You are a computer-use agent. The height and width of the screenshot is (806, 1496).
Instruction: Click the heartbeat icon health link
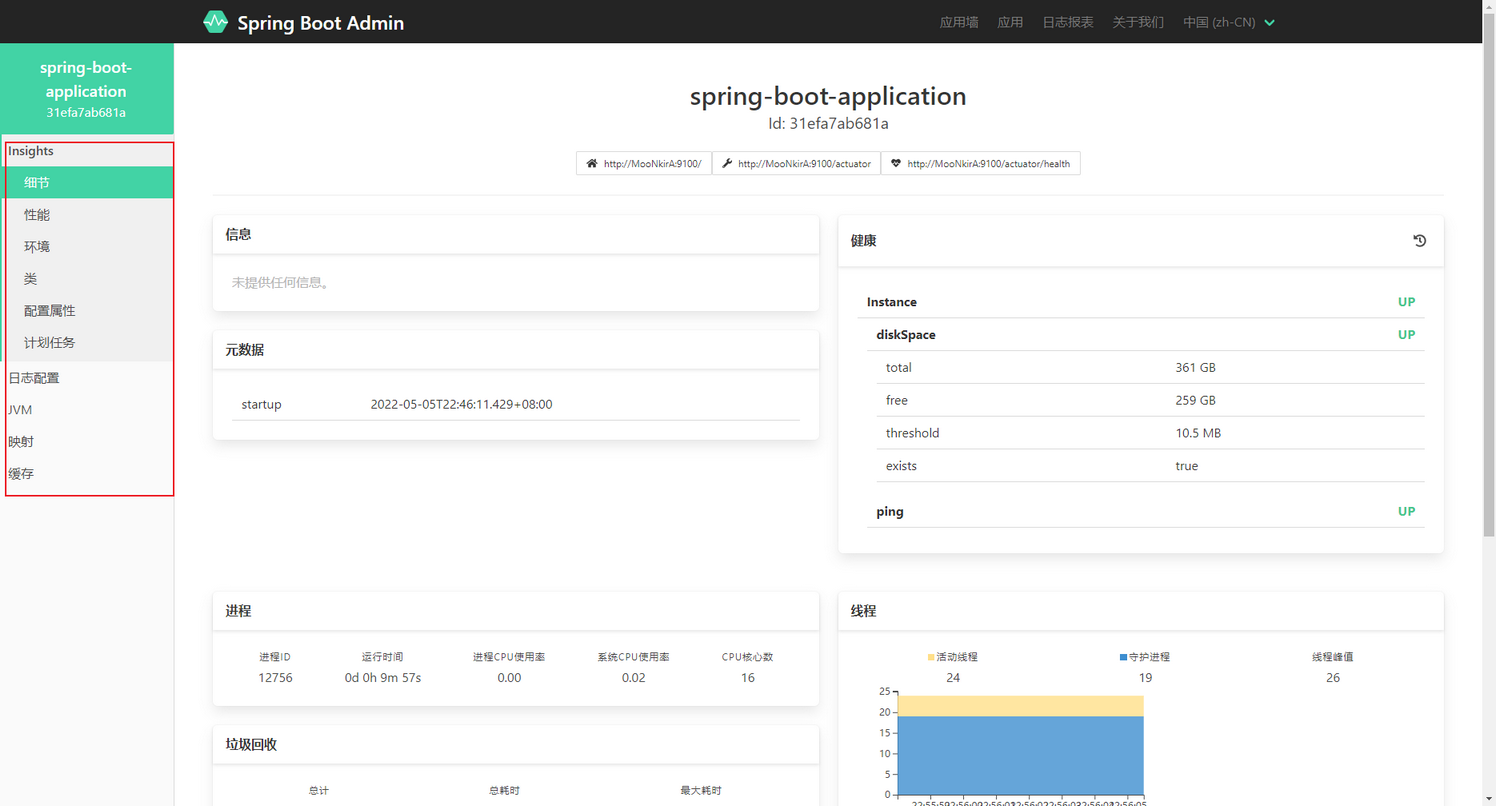click(980, 163)
